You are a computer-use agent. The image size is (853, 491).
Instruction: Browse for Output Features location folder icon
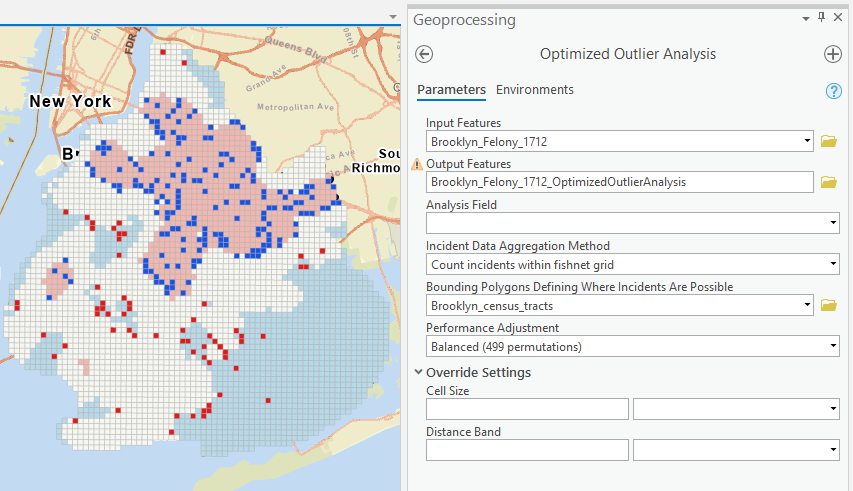coord(828,182)
